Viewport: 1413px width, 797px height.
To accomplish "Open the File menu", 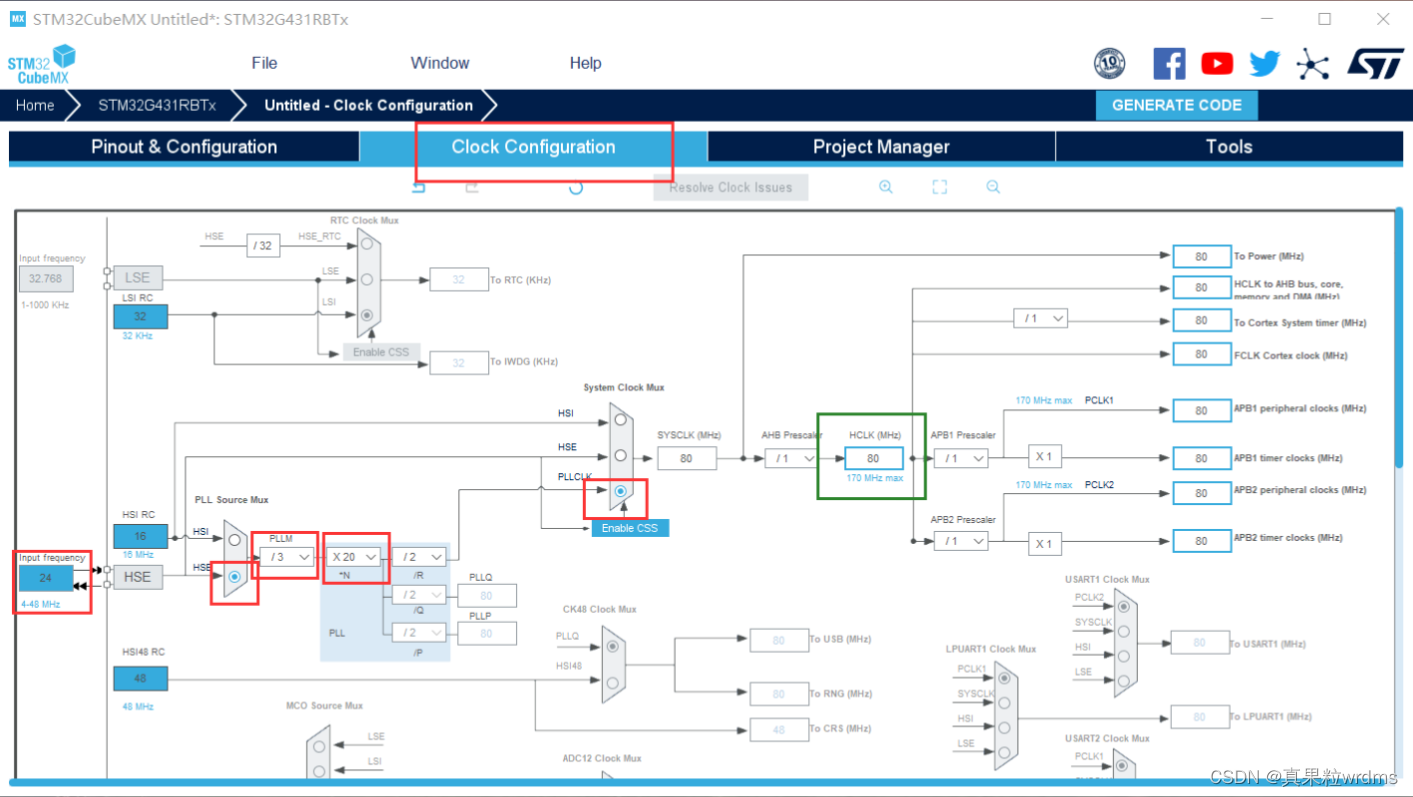I will coord(264,63).
